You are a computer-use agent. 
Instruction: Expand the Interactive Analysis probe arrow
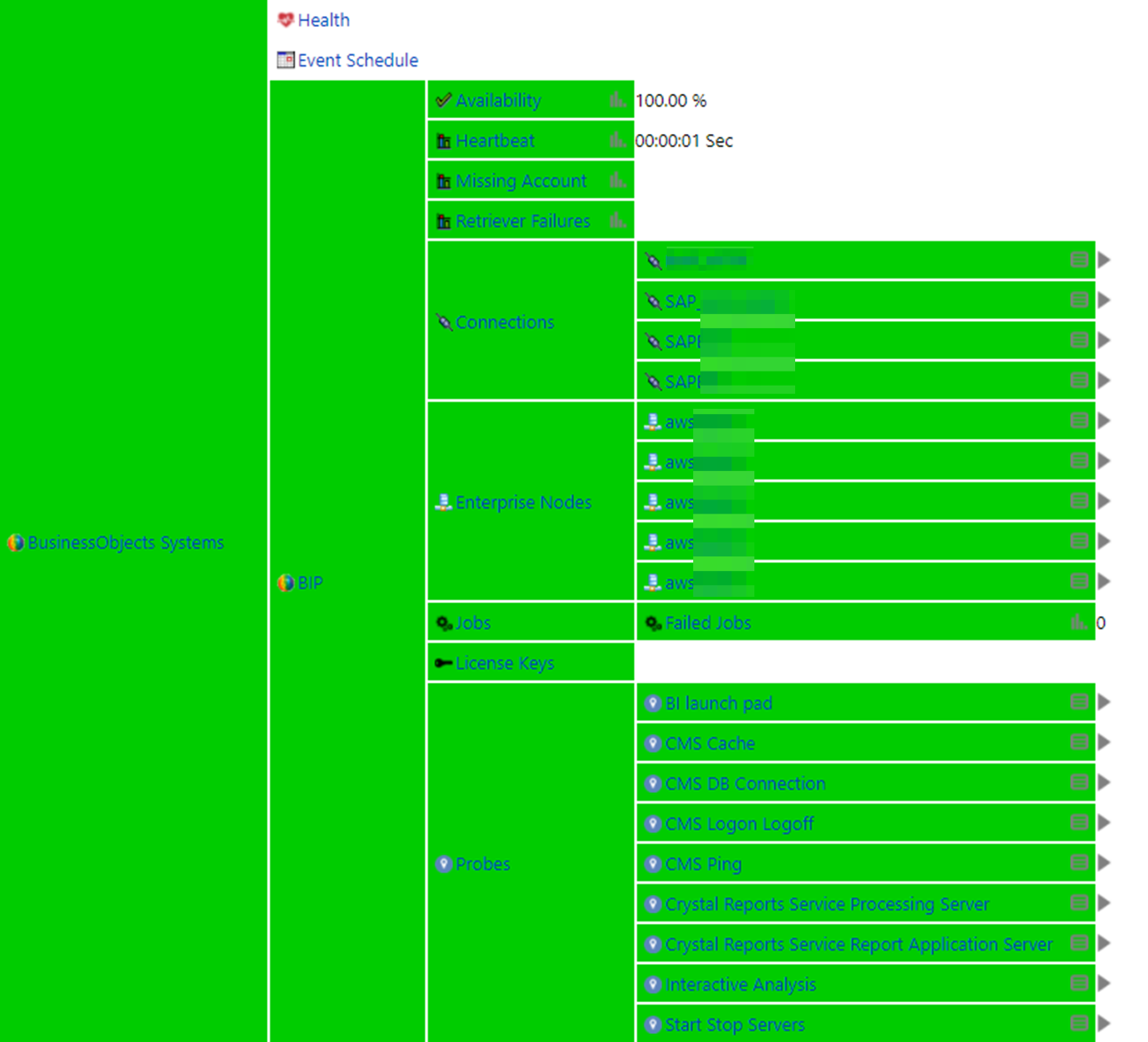(x=1104, y=983)
